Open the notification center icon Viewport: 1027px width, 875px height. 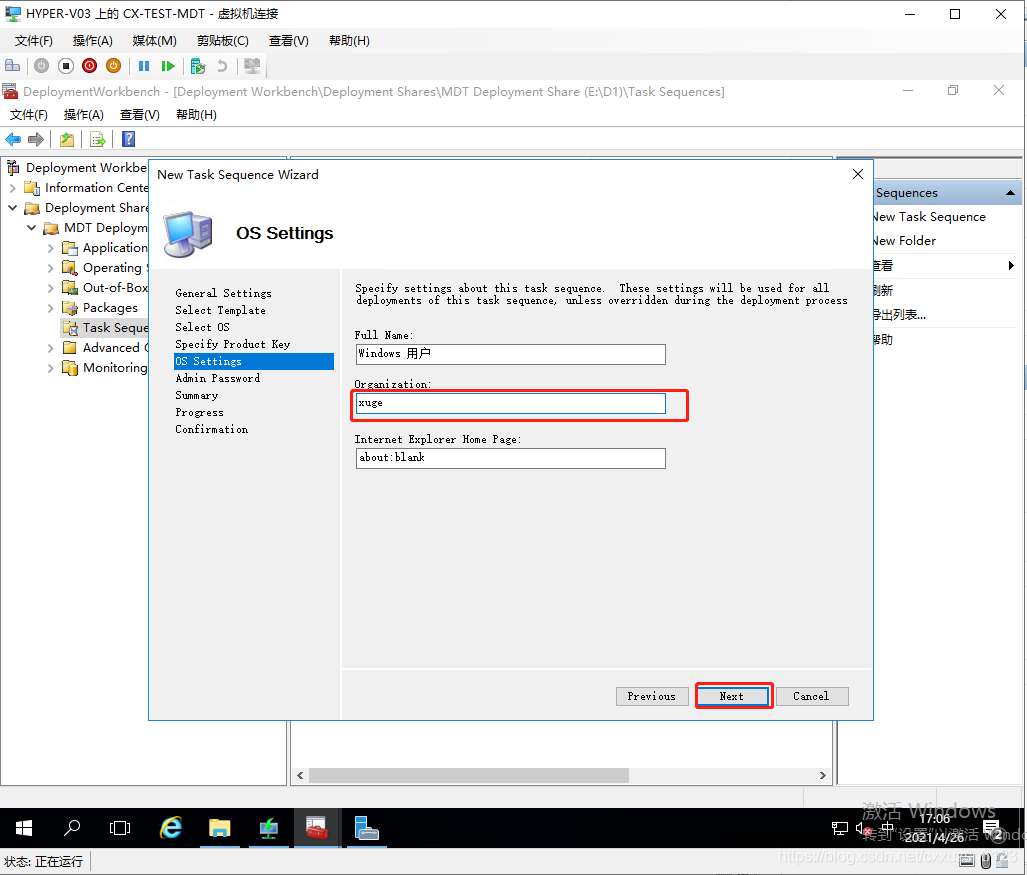[993, 829]
